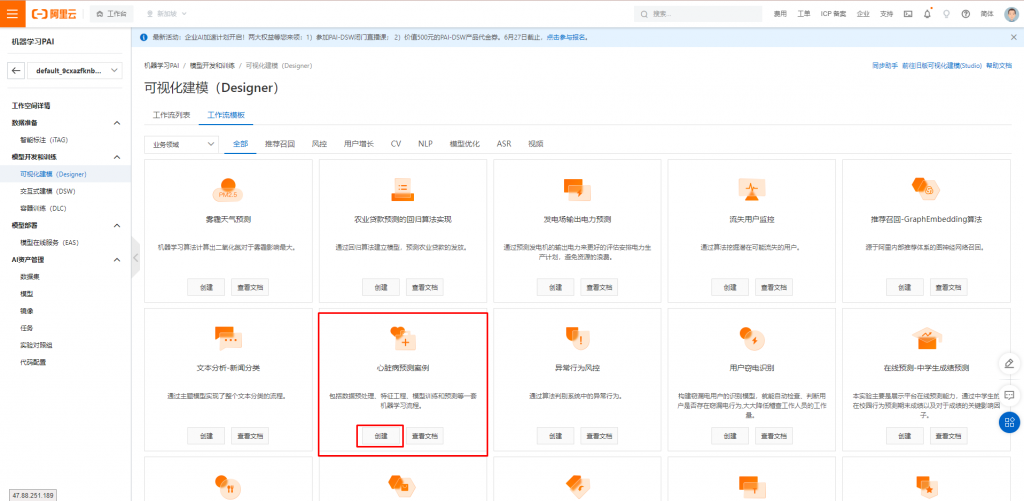1024x501 pixels.
Task: Focus the top search field
Action: (x=698, y=14)
